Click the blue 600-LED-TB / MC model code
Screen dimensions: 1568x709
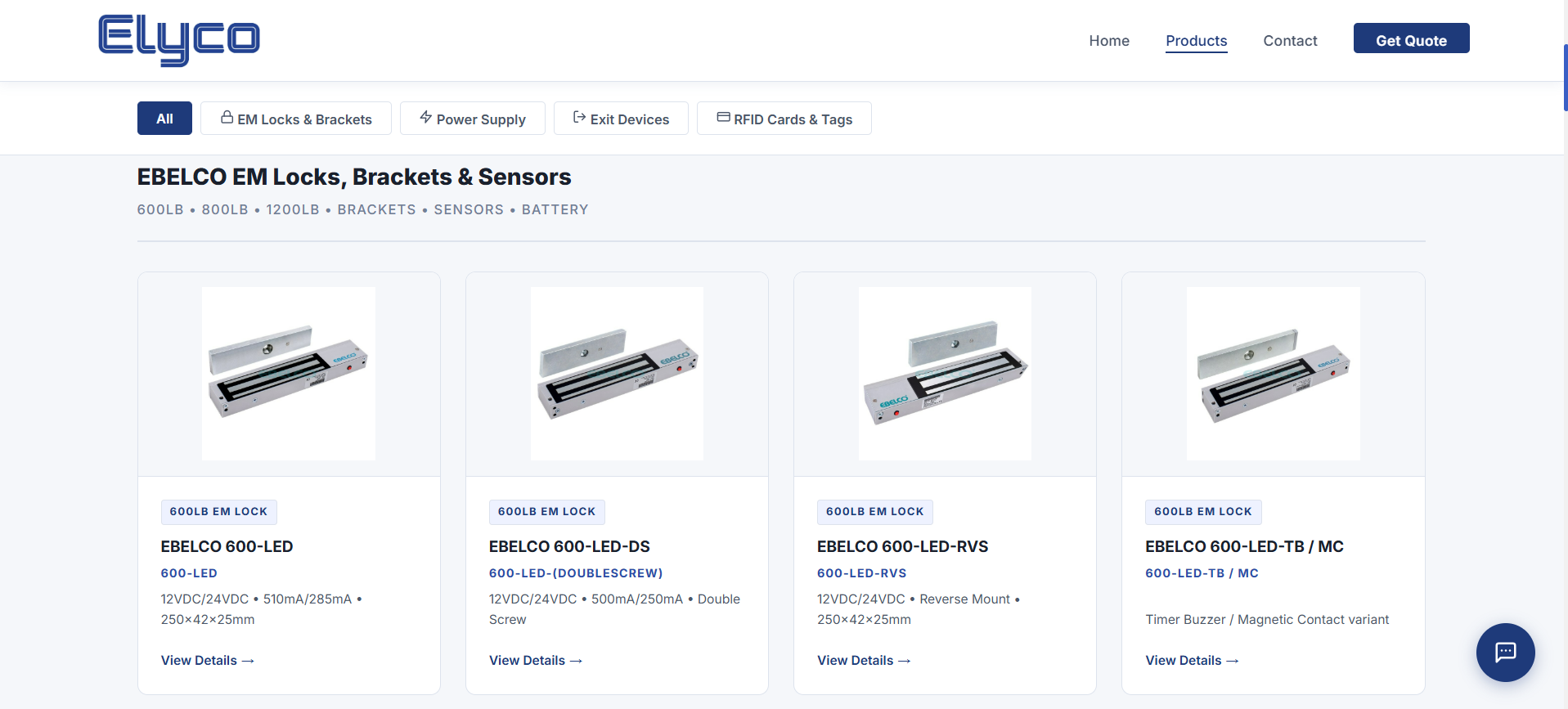click(x=1202, y=573)
